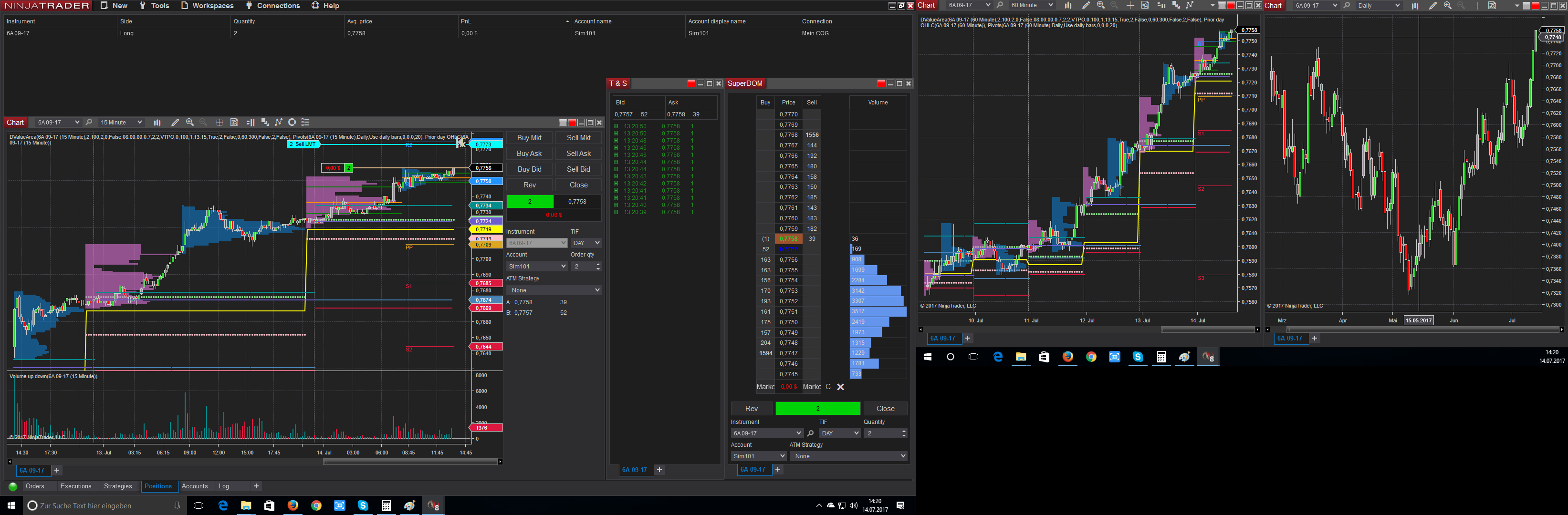Show hidden toolbar items in 60 Minute chart
1568x515 pixels.
tap(1213, 5)
